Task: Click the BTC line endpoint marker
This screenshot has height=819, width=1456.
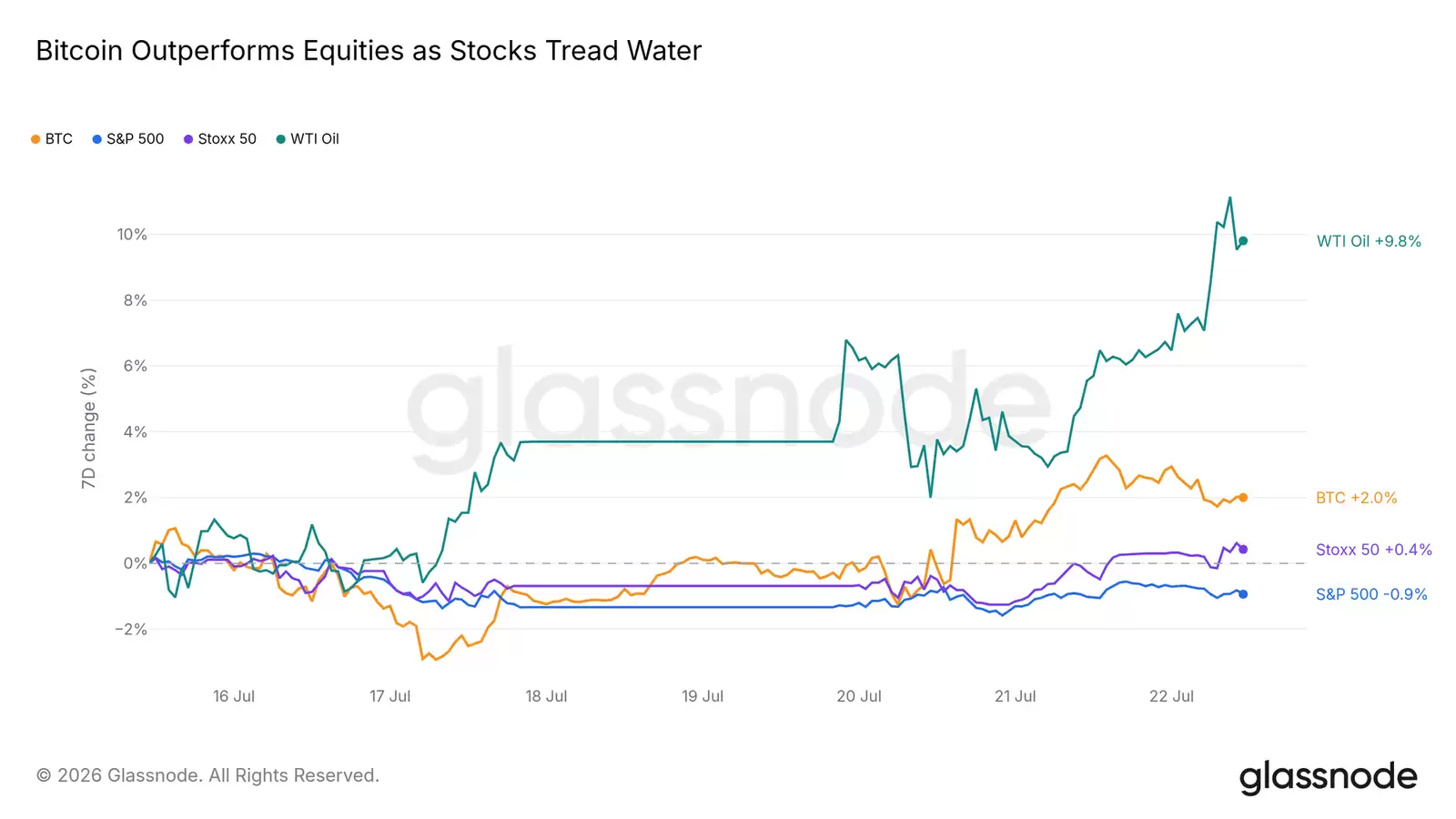Action: [1243, 498]
